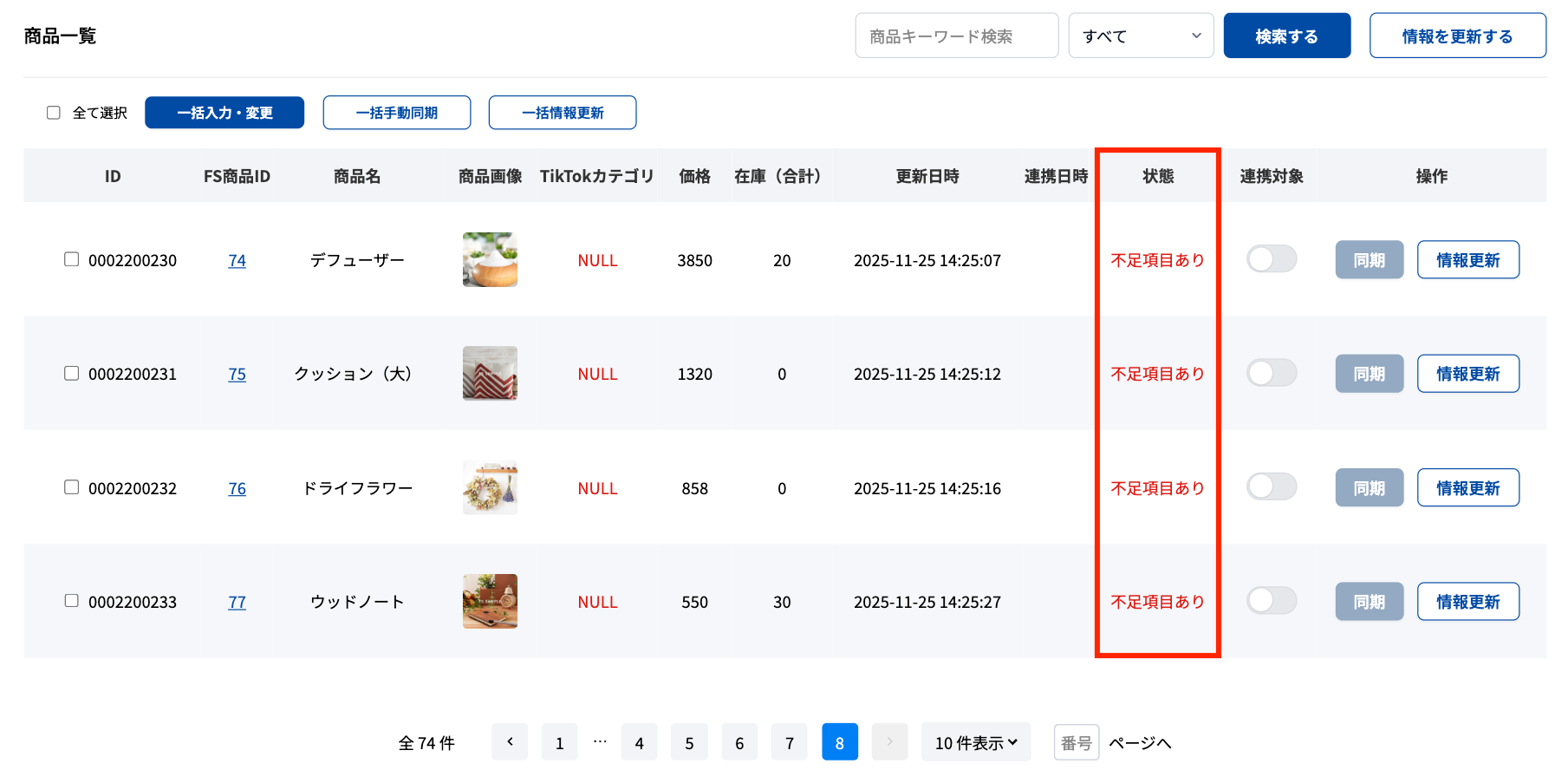Open the ドライフラワー product thumbnail
Screen dimensions: 1568x770
(x=491, y=487)
